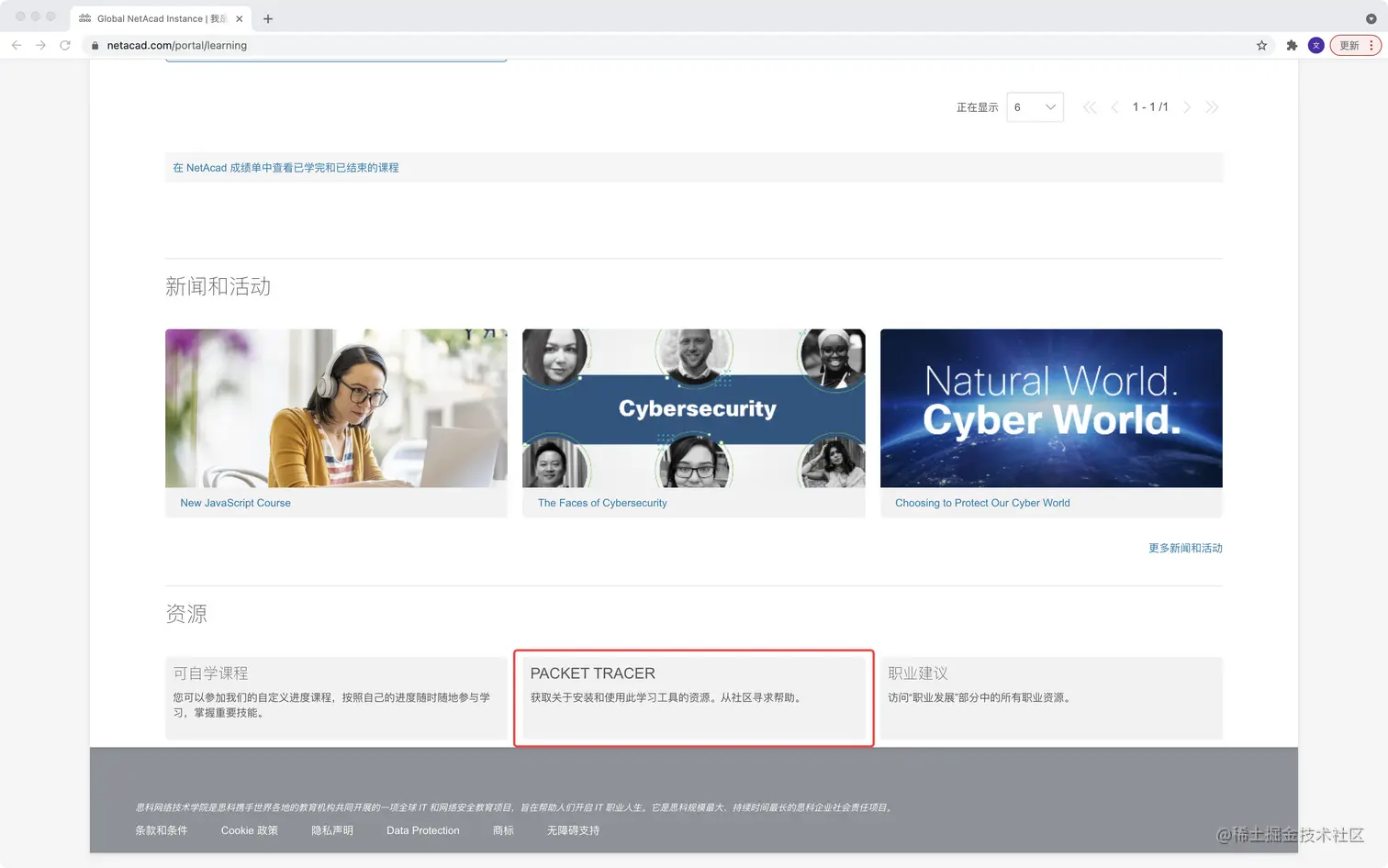Jump to first page of results

click(x=1090, y=107)
